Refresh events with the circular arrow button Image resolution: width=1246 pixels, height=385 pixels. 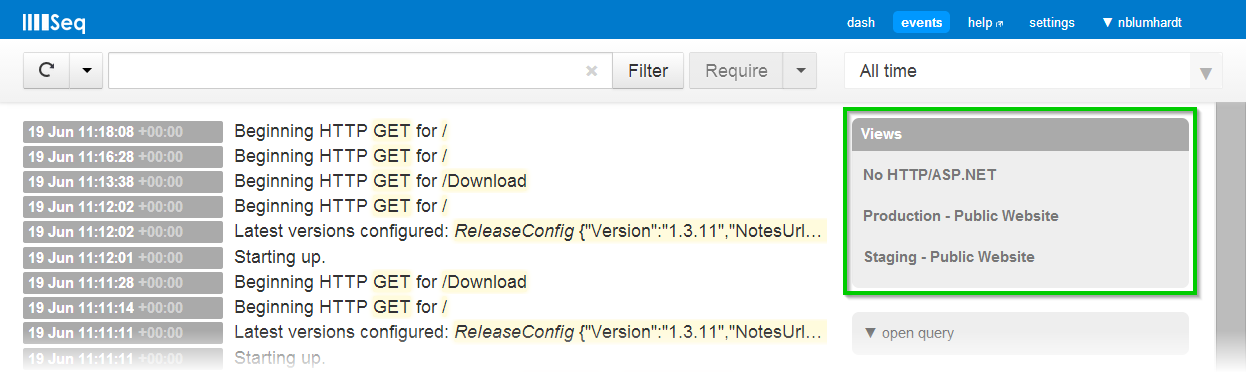click(46, 71)
